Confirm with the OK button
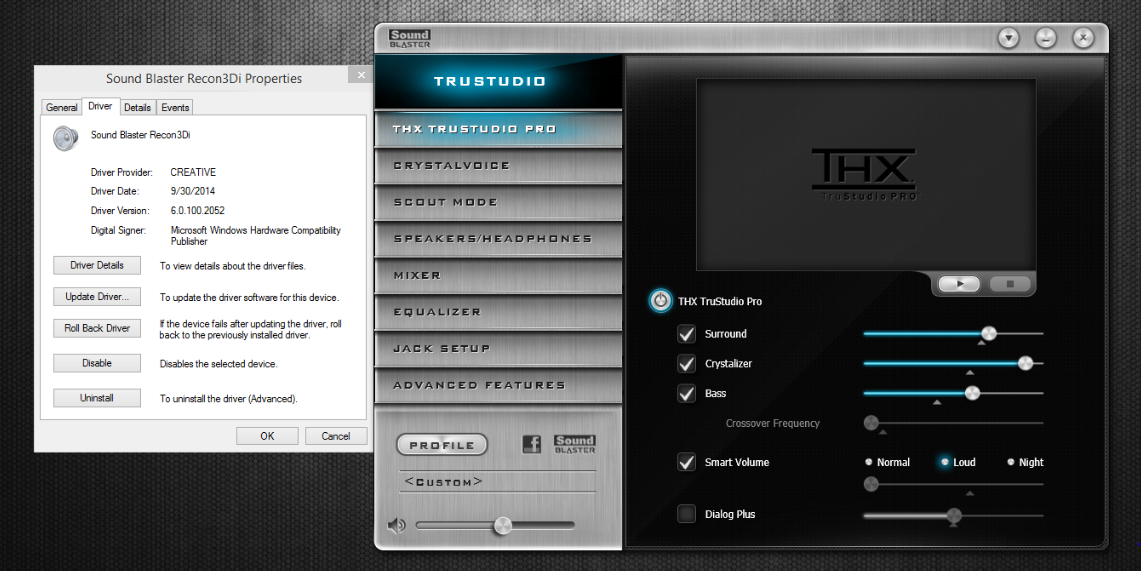This screenshot has width=1141, height=571. tap(267, 436)
